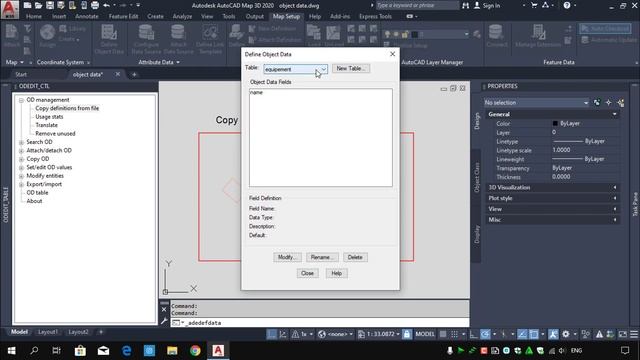Expand the Attach/detach OD tree node
The height and width of the screenshot is (360, 640).
(21, 151)
